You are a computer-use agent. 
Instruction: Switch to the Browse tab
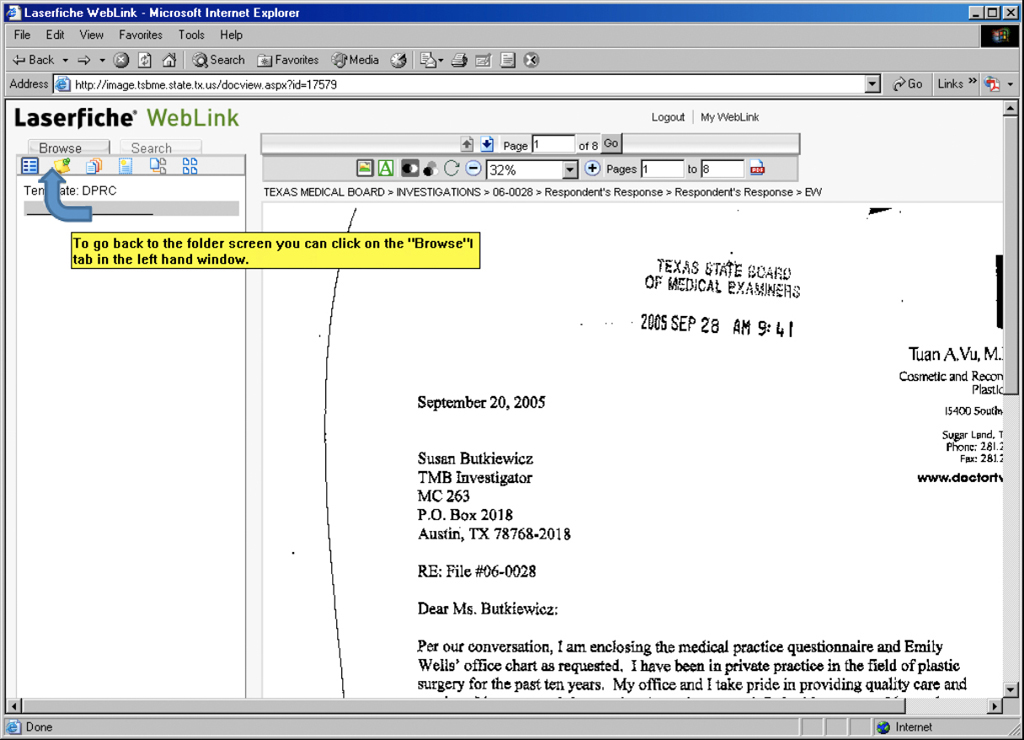coord(61,148)
